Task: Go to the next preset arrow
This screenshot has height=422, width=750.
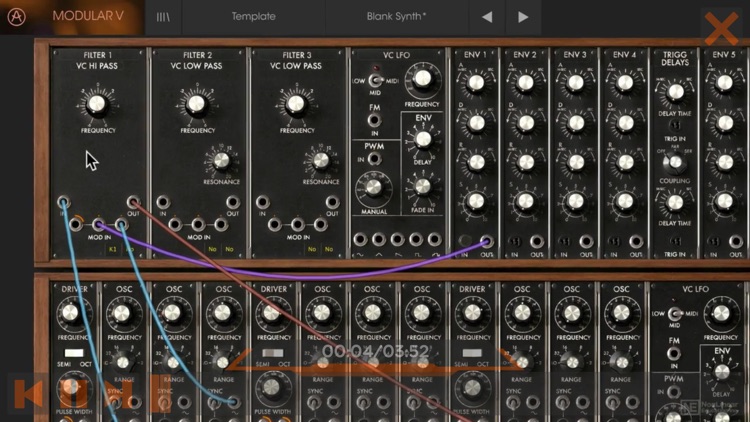Action: pos(523,17)
